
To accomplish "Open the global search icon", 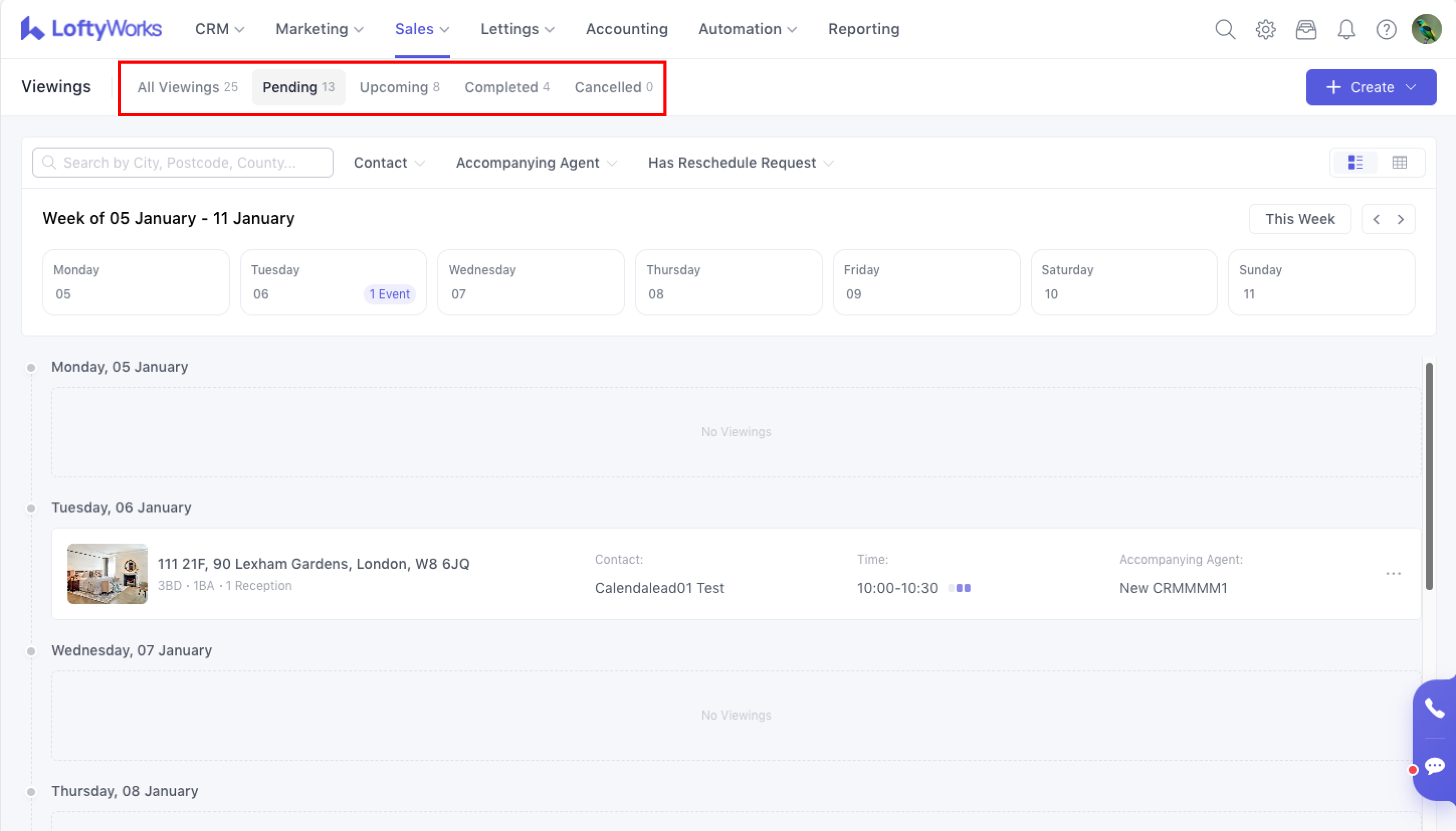I will (1224, 29).
